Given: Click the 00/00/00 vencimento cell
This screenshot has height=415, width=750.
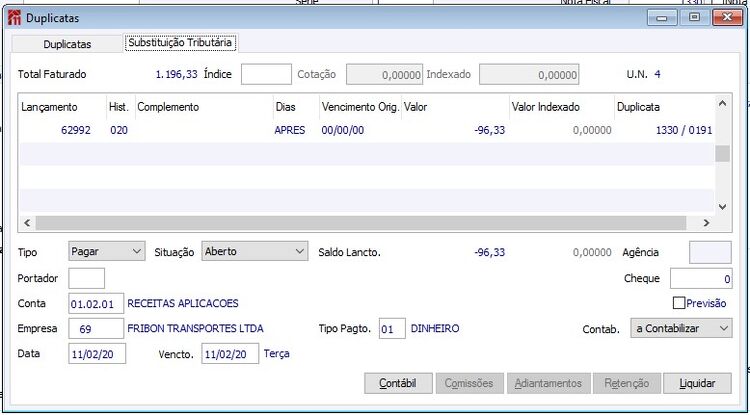Looking at the screenshot, I should pyautogui.click(x=342, y=130).
